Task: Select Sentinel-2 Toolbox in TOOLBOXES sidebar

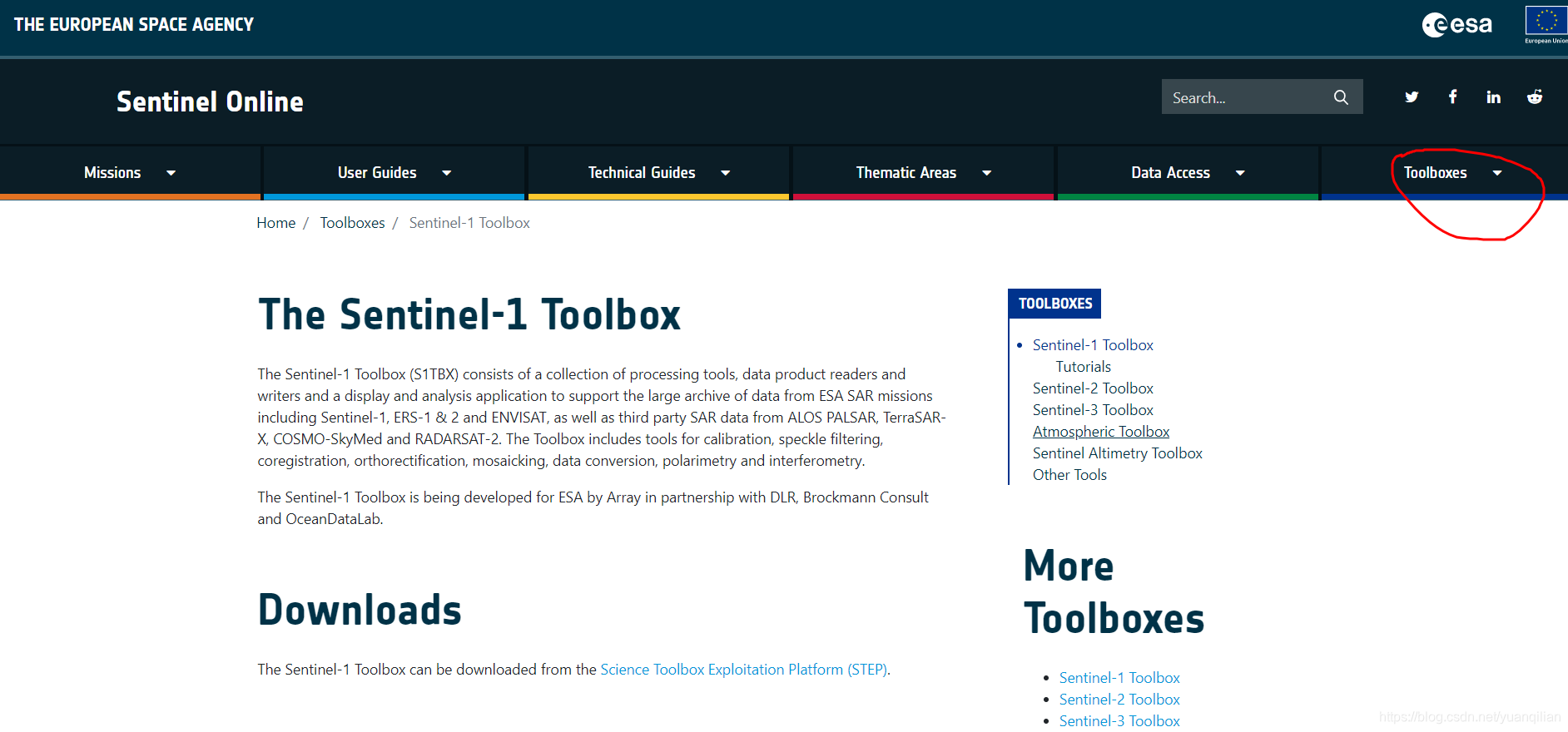Action: coord(1093,388)
